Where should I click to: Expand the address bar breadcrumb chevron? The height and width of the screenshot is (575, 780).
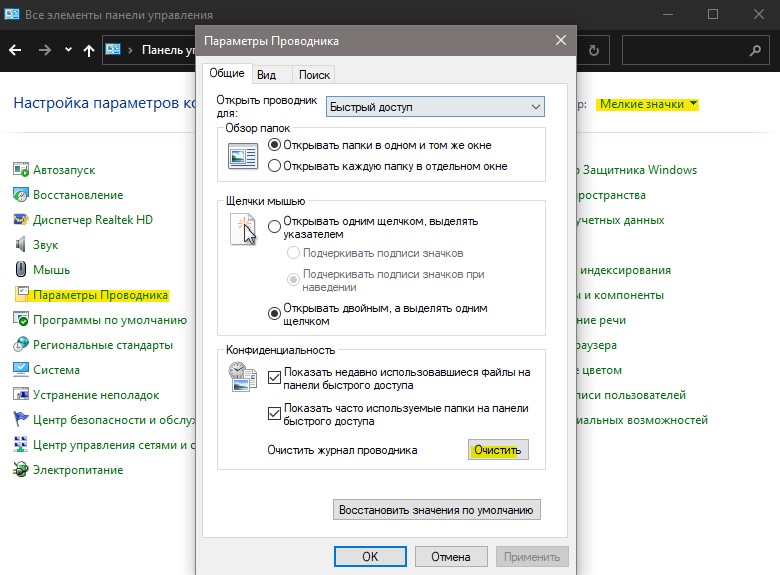(x=130, y=50)
